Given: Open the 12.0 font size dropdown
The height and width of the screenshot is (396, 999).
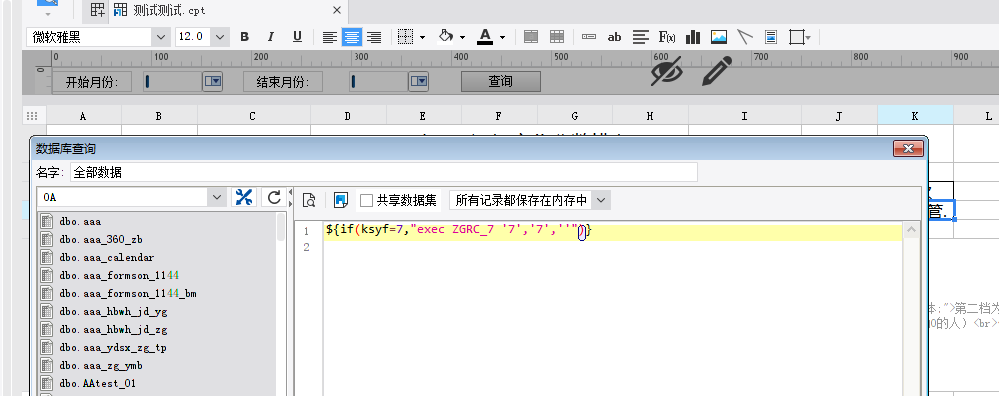Looking at the screenshot, I should coord(220,37).
